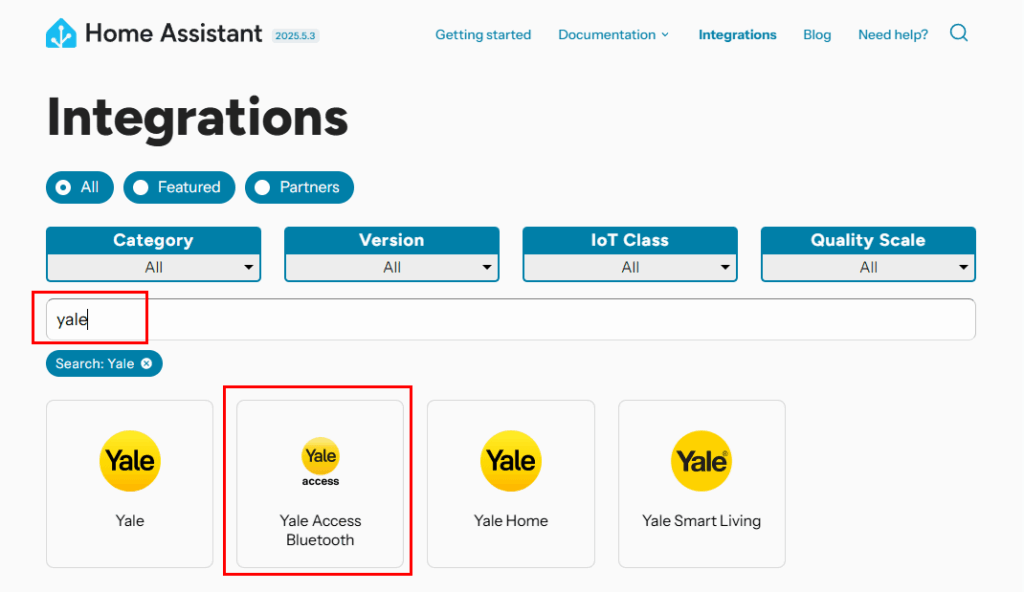Open the Version dropdown

(x=391, y=267)
